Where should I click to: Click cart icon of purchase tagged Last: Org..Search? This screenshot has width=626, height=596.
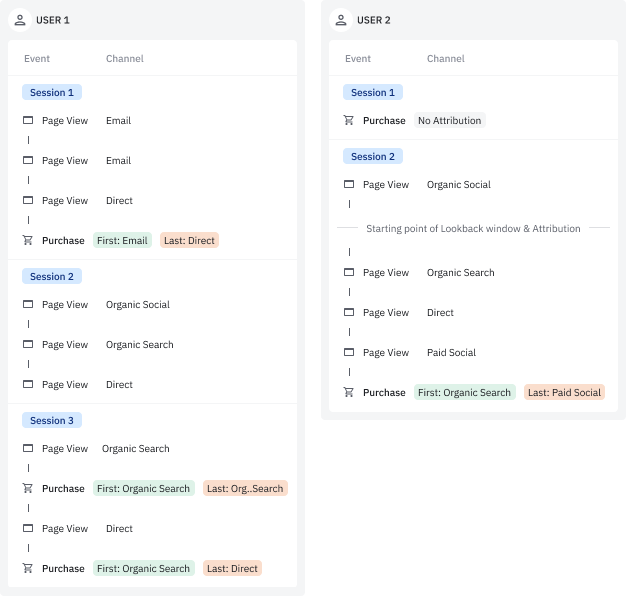click(28, 489)
